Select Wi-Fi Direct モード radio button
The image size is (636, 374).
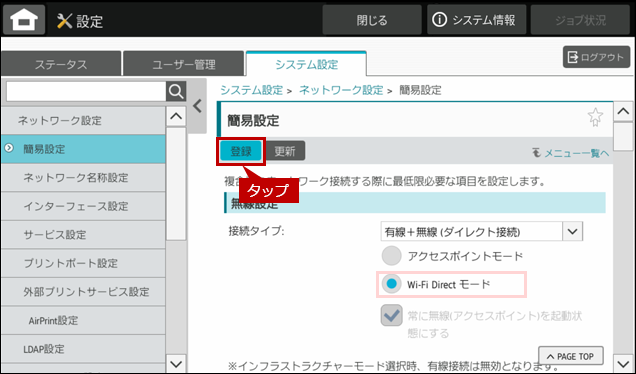point(391,284)
